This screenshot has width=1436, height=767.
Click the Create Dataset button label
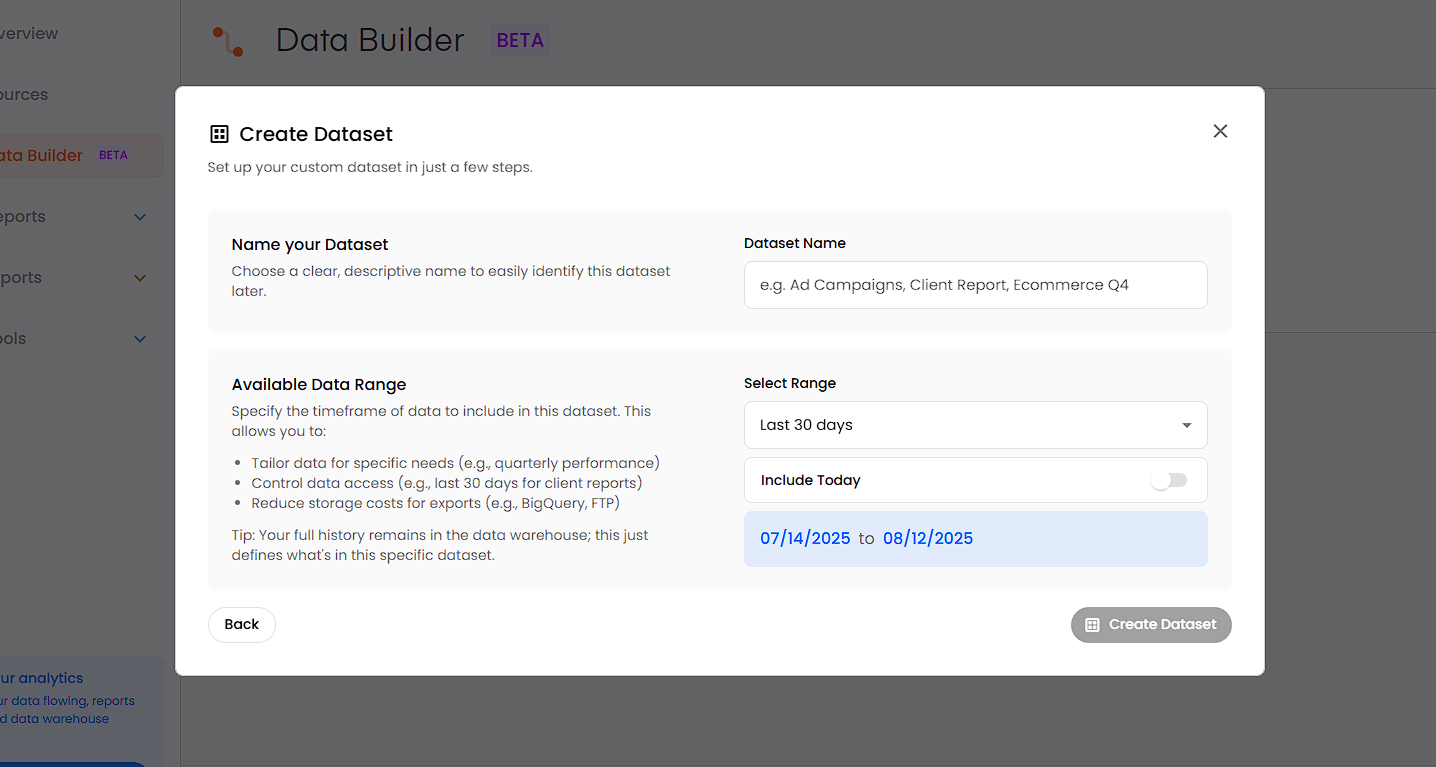click(x=1162, y=625)
